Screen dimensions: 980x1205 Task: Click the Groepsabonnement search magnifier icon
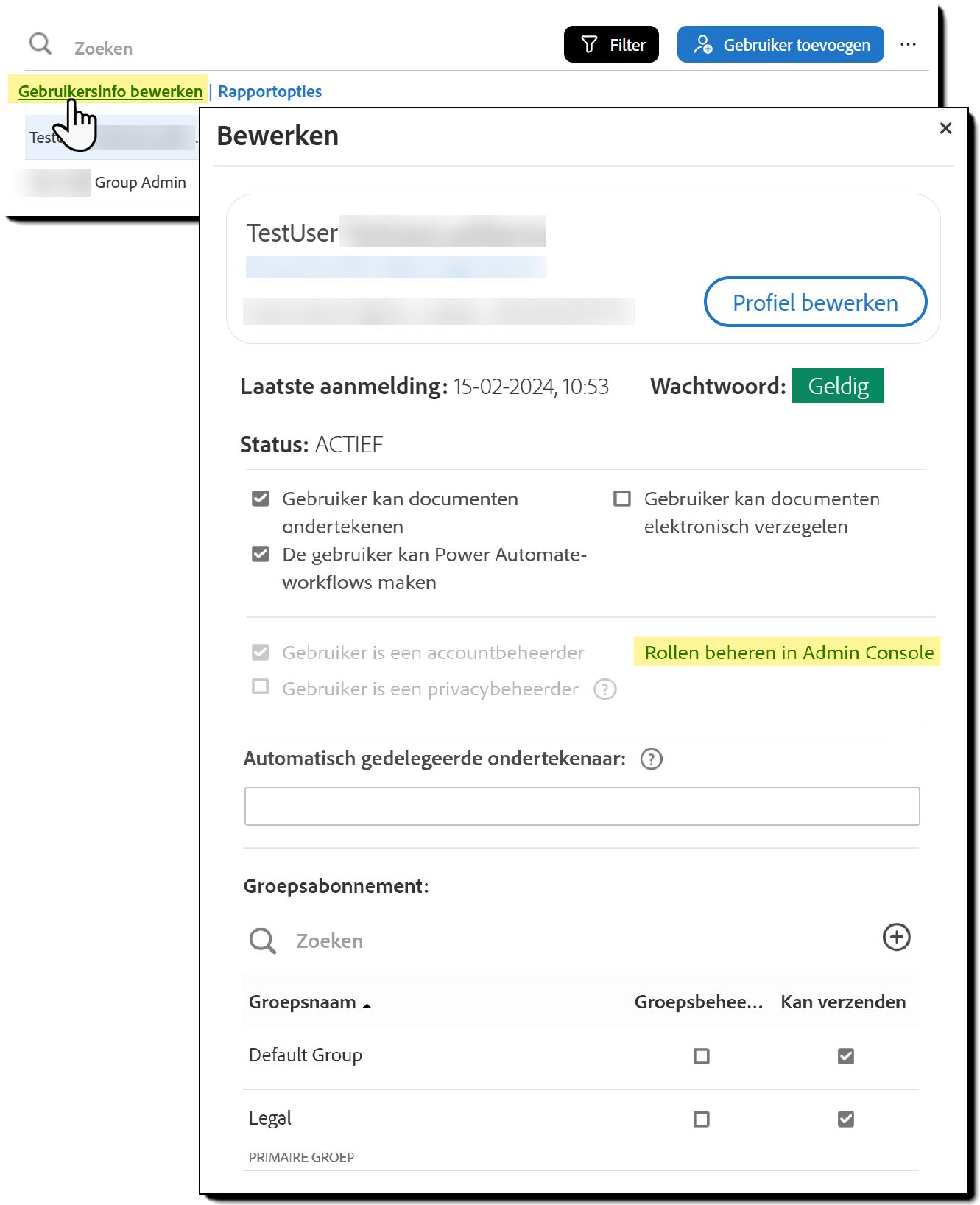262,941
